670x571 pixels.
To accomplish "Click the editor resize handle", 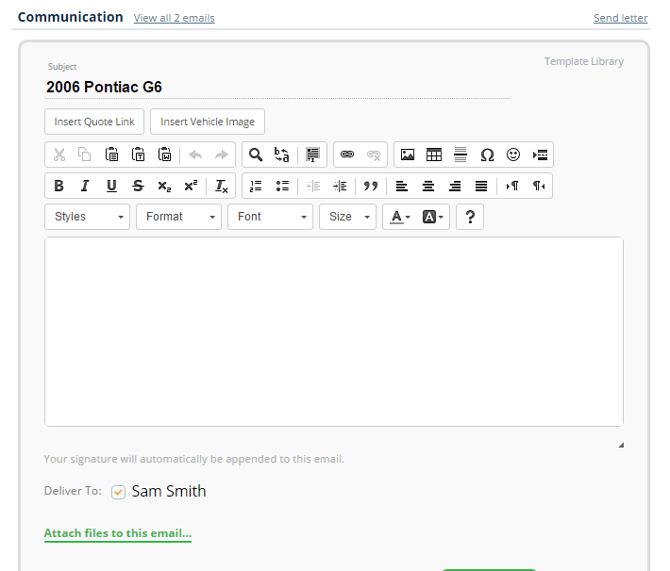I will [621, 445].
